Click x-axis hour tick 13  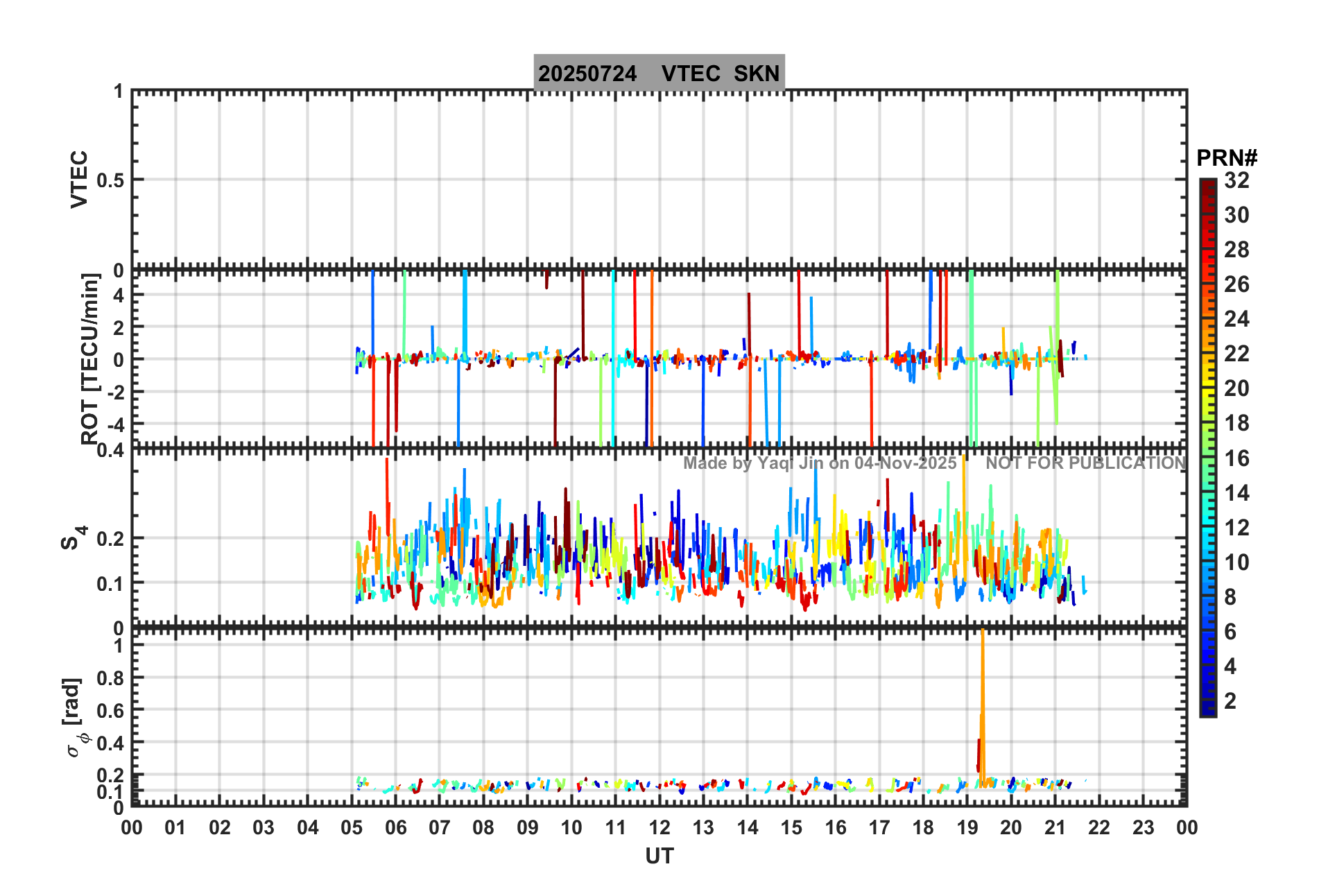tap(703, 827)
